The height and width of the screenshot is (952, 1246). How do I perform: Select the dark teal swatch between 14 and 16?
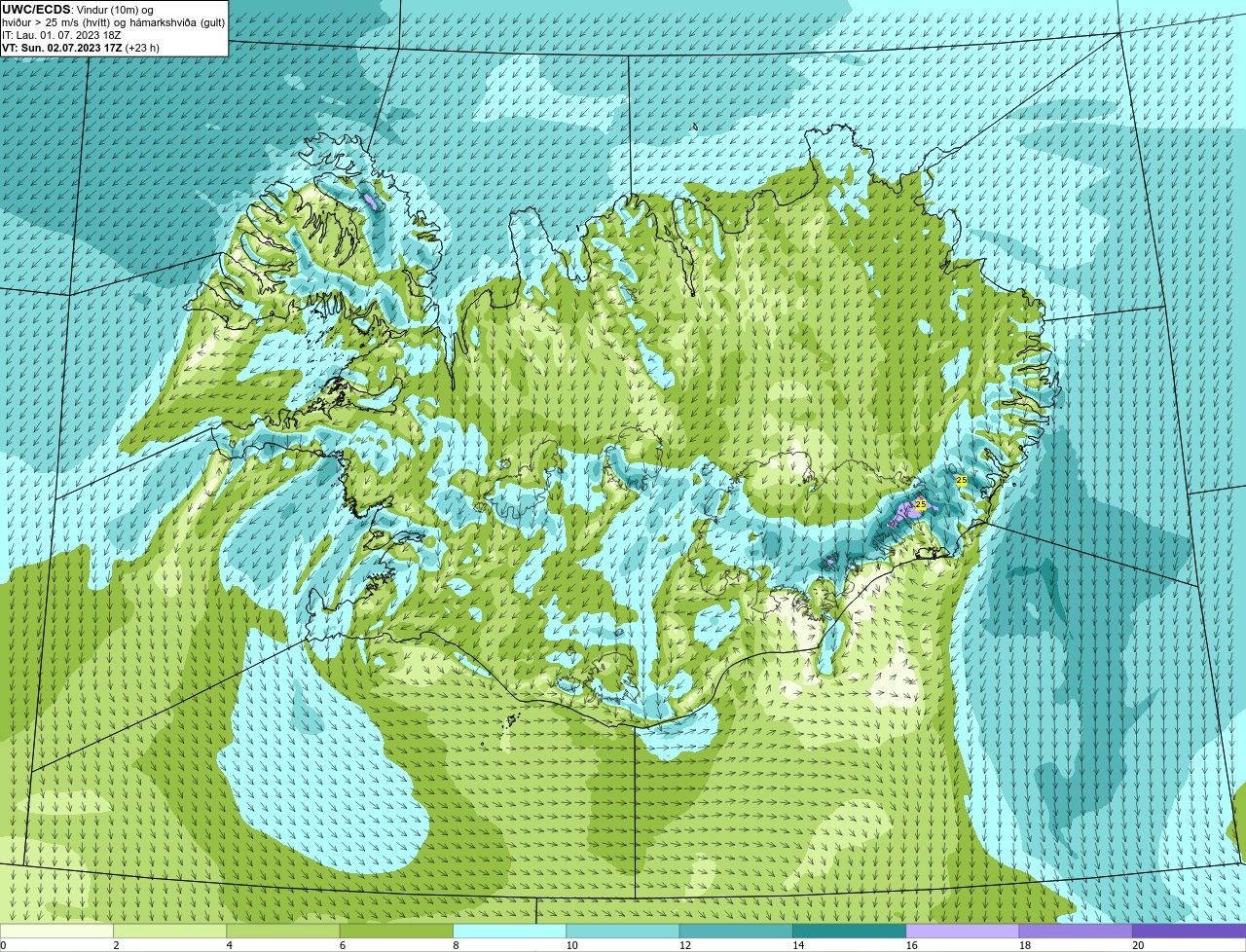pos(849,932)
